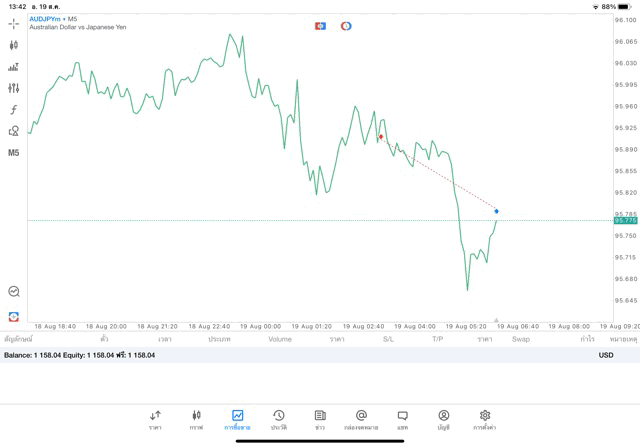Open the ราคา quotes tab
This screenshot has height=447, width=640.
[x=155, y=419]
